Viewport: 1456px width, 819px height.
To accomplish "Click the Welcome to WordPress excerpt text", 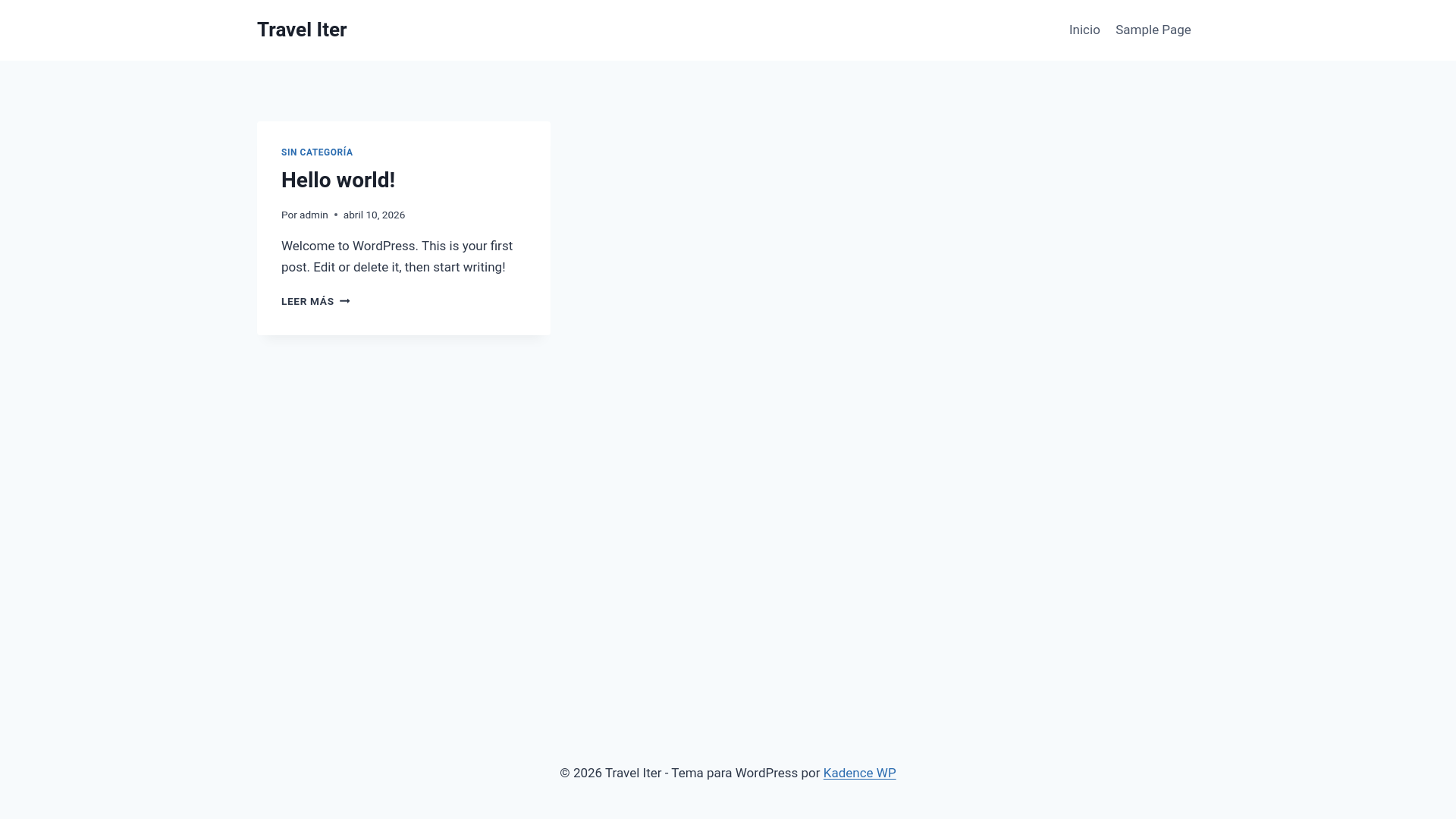I will pos(397,256).
